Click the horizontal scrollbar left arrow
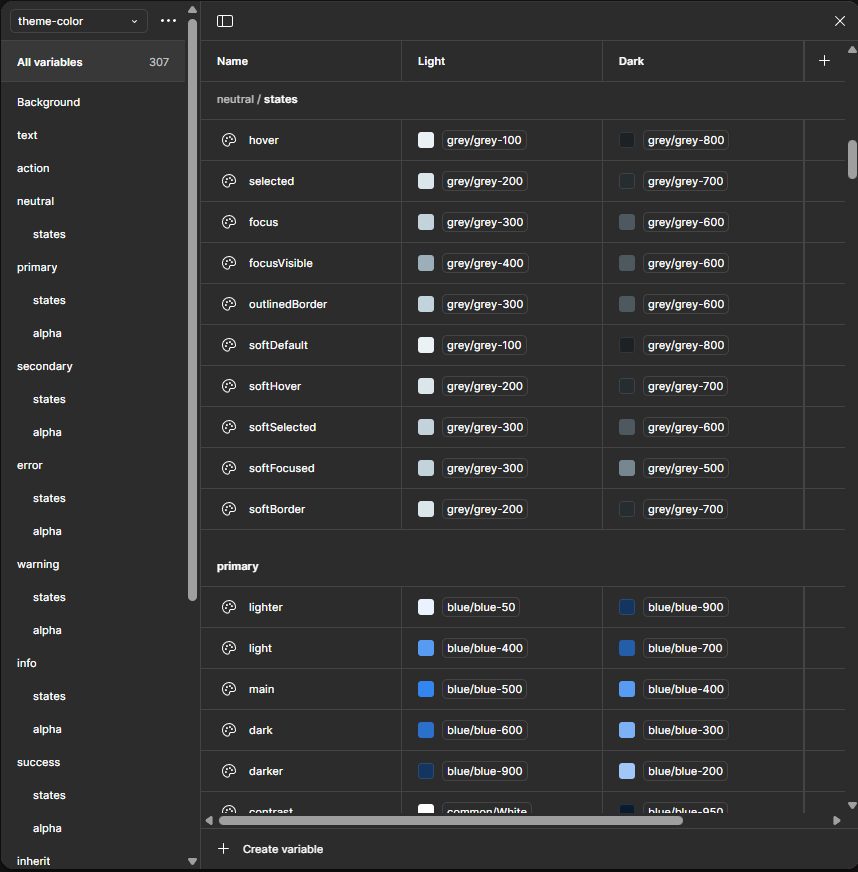 click(209, 820)
